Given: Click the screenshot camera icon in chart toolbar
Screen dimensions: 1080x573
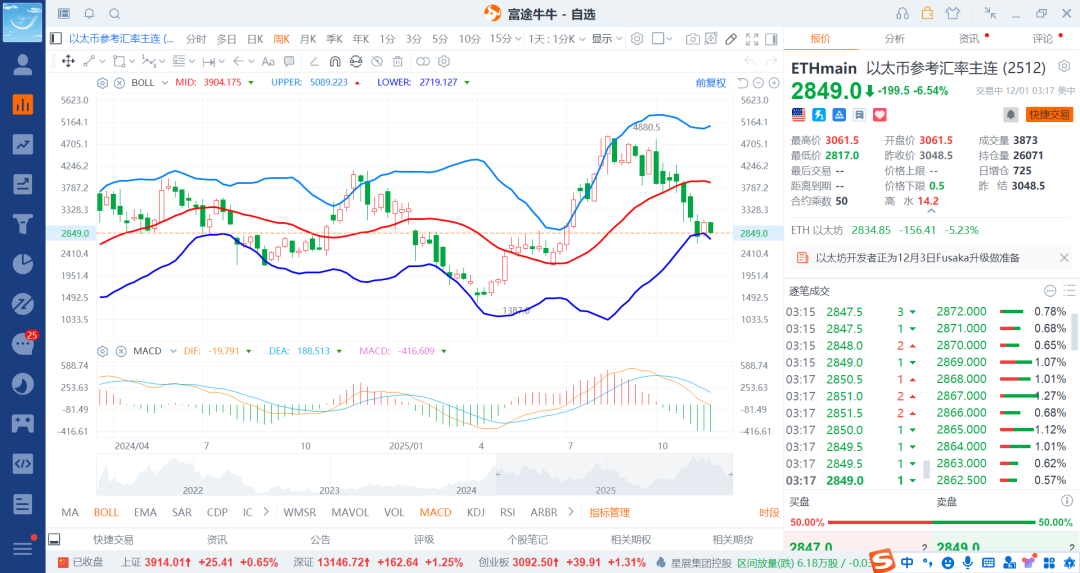Looking at the screenshot, I should coord(693,39).
